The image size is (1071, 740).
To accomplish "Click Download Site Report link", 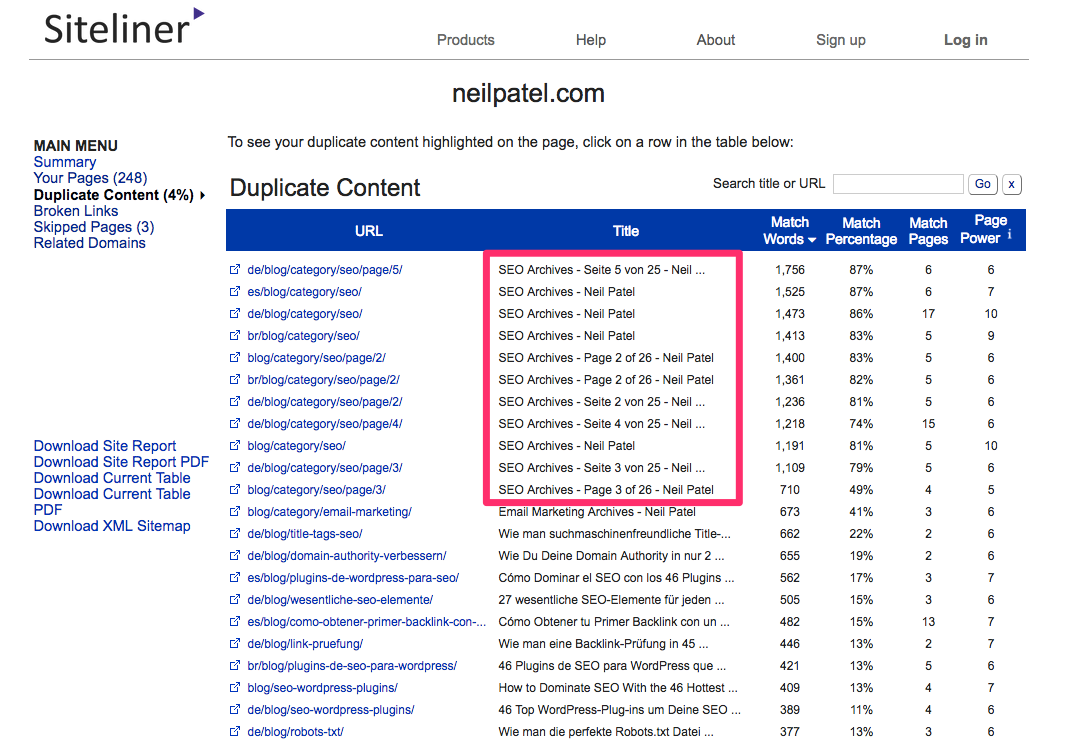I will coord(105,446).
